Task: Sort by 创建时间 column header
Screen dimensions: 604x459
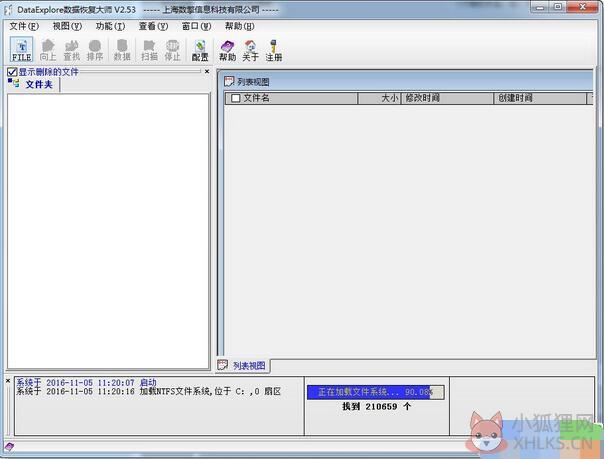Action: coord(540,98)
